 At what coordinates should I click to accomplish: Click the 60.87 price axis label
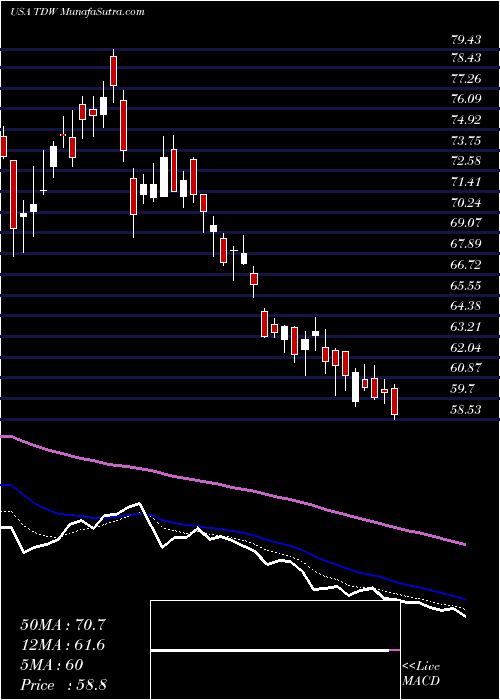(x=466, y=368)
